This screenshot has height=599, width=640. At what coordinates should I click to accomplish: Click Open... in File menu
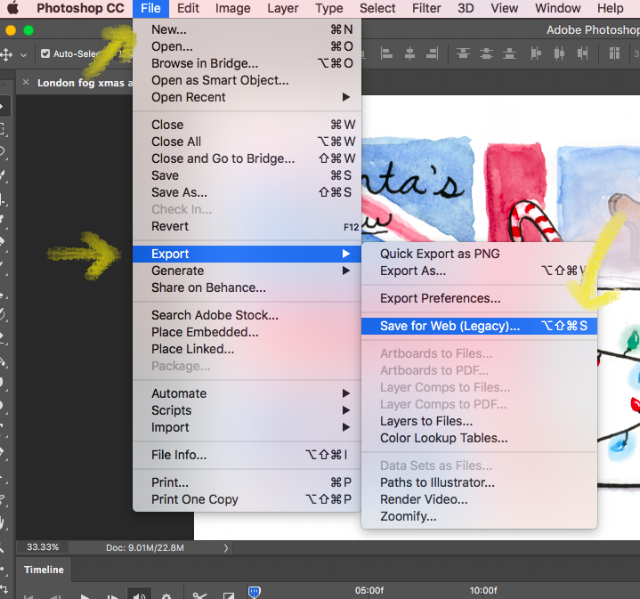pyautogui.click(x=247, y=47)
